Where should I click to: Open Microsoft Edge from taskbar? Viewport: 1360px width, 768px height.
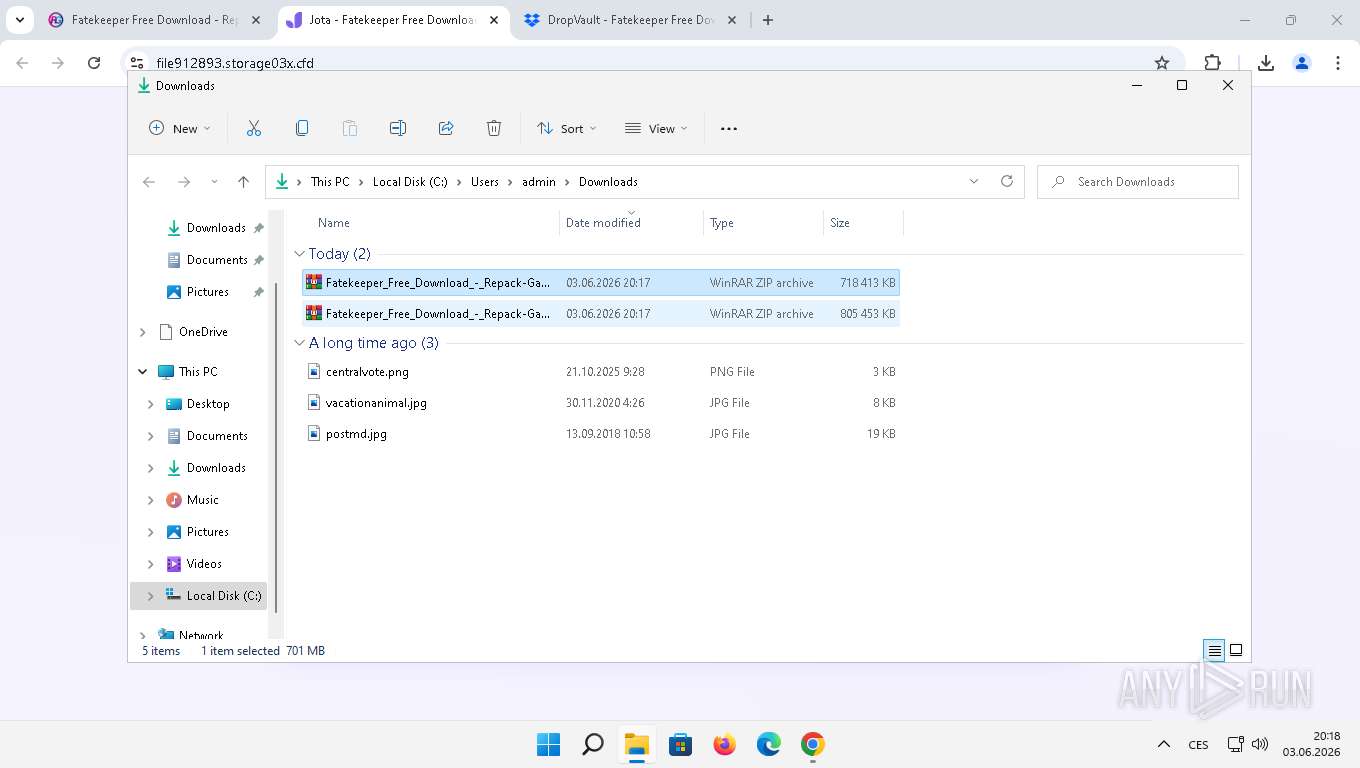[769, 745]
